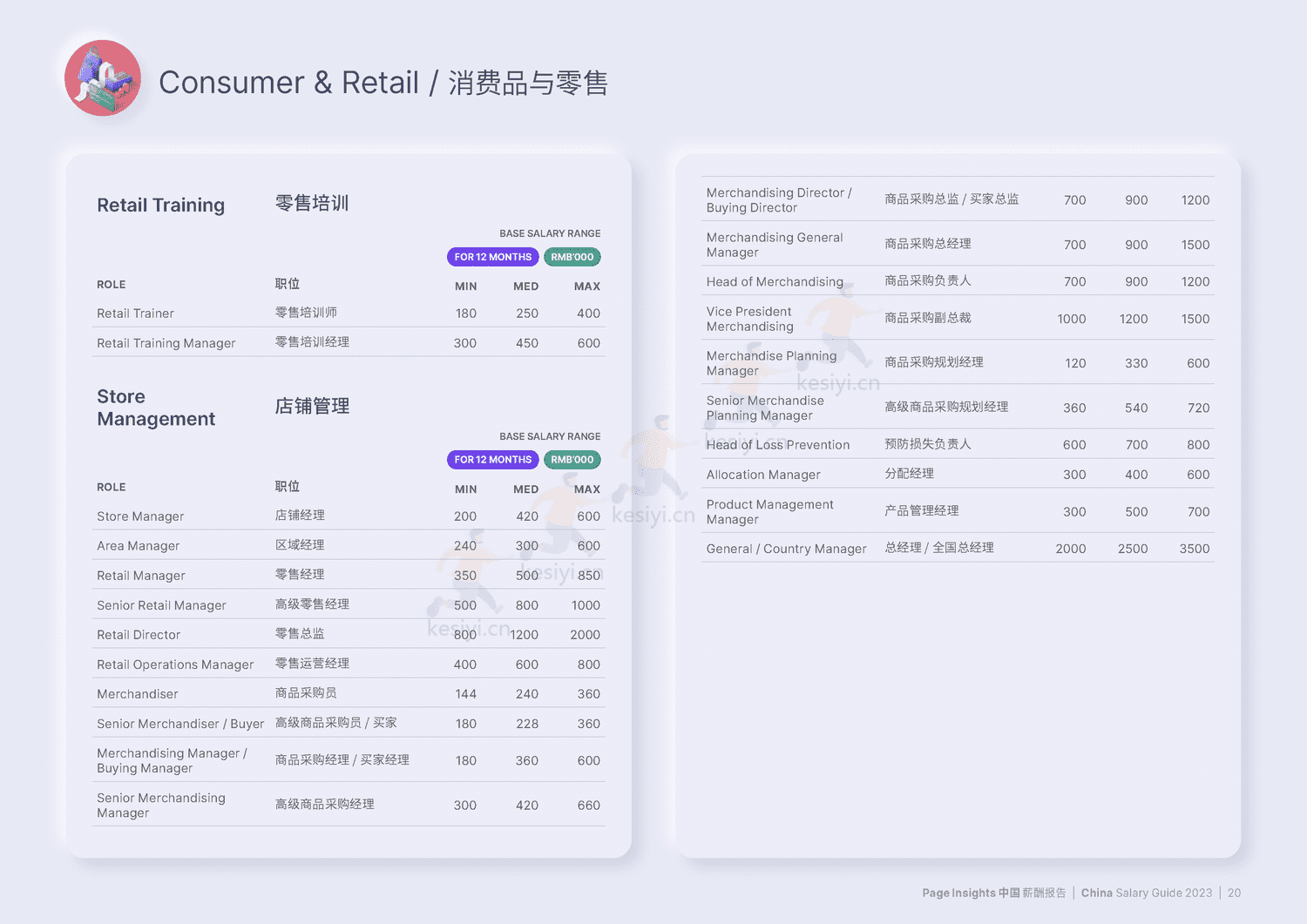Click the 'Retail Manager' role

[141, 576]
